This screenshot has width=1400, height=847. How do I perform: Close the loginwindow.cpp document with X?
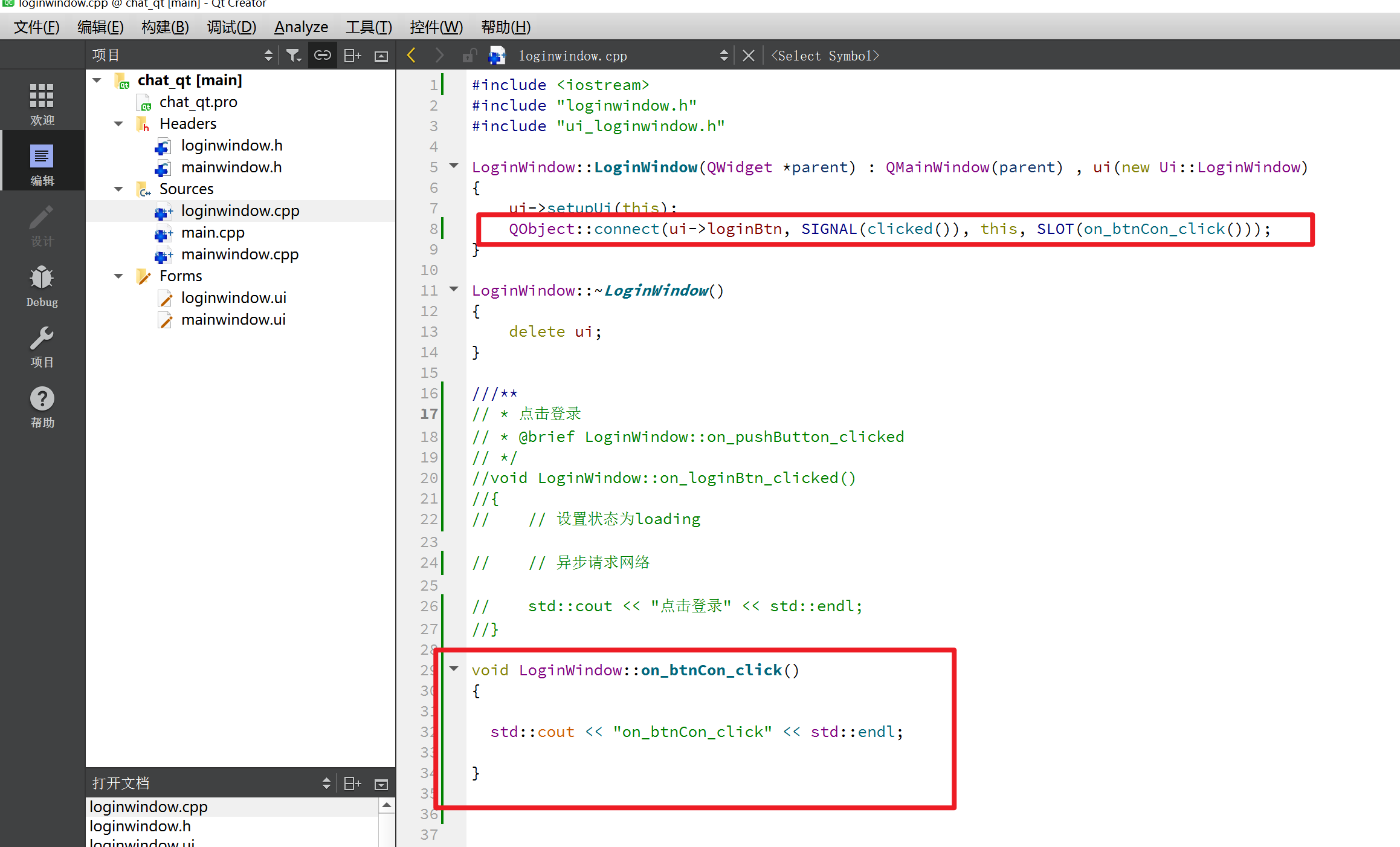(748, 56)
